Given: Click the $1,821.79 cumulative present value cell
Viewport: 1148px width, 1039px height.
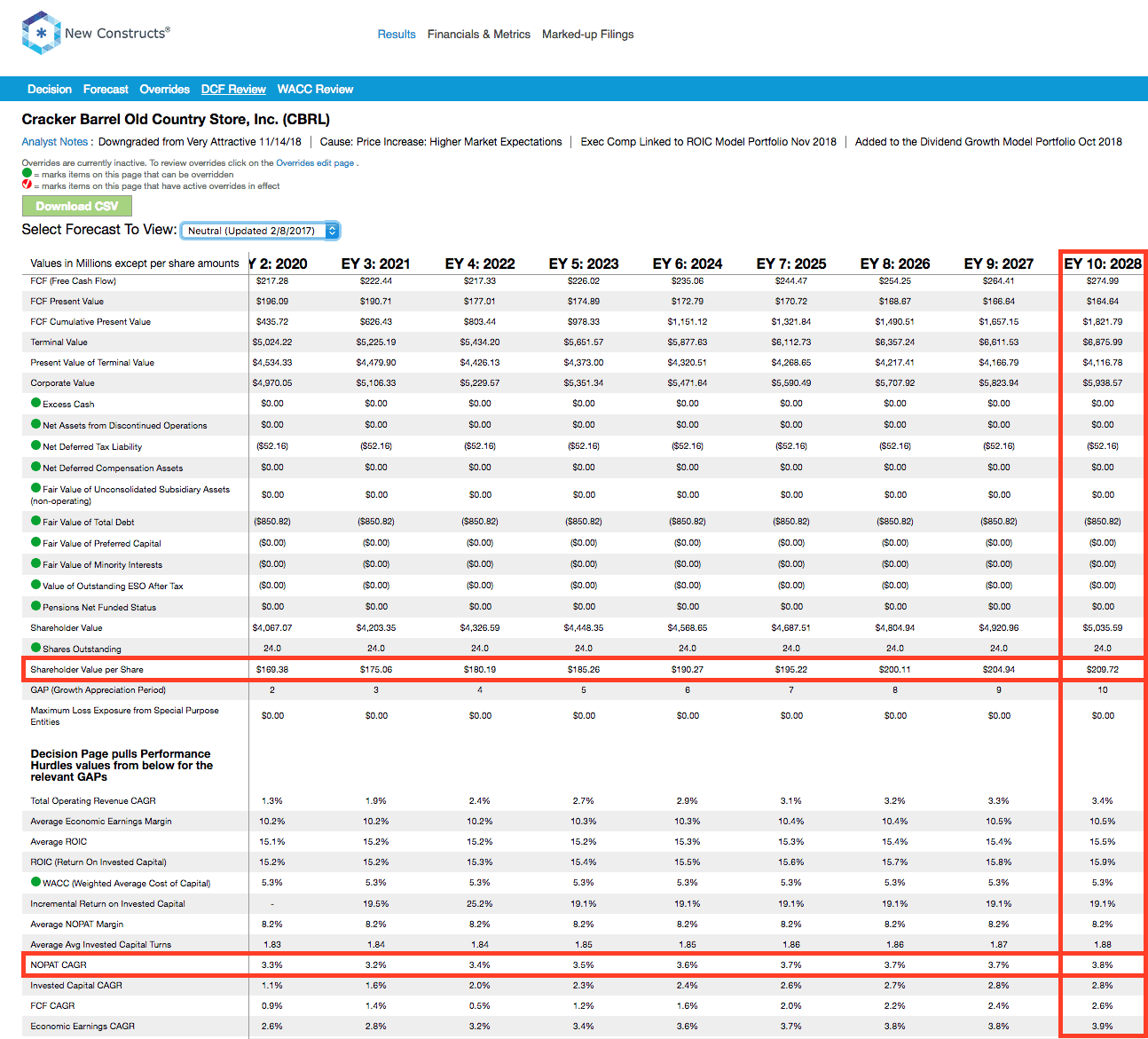Looking at the screenshot, I should point(1103,322).
